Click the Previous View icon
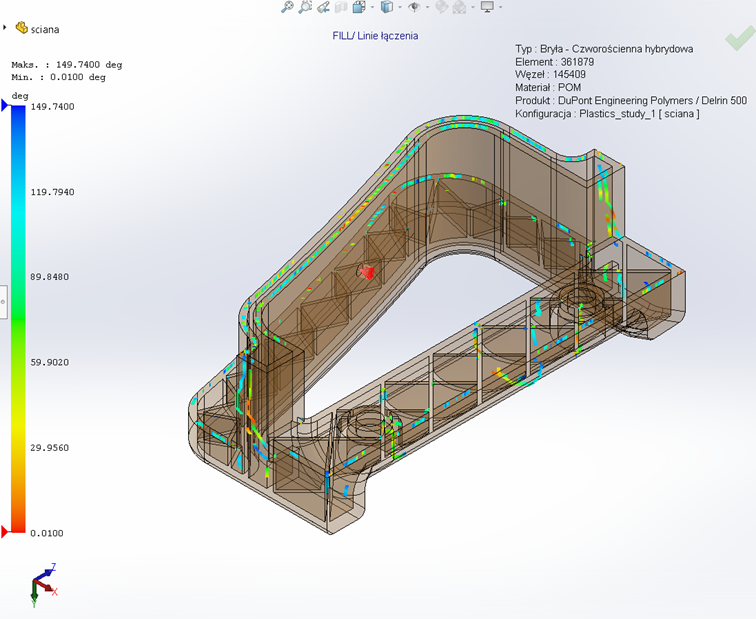 [323, 7]
